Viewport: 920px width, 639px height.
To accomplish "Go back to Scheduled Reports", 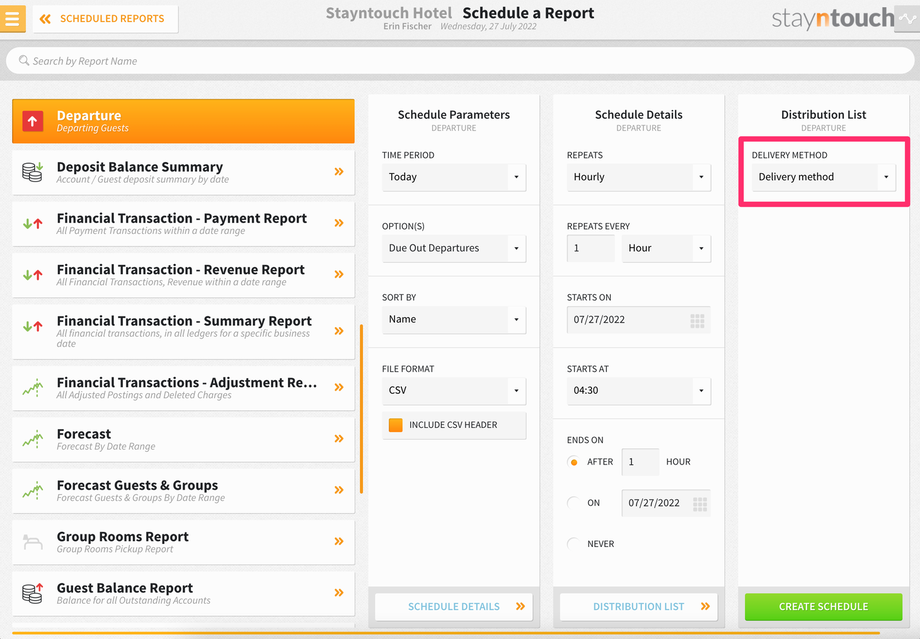I will point(106,19).
